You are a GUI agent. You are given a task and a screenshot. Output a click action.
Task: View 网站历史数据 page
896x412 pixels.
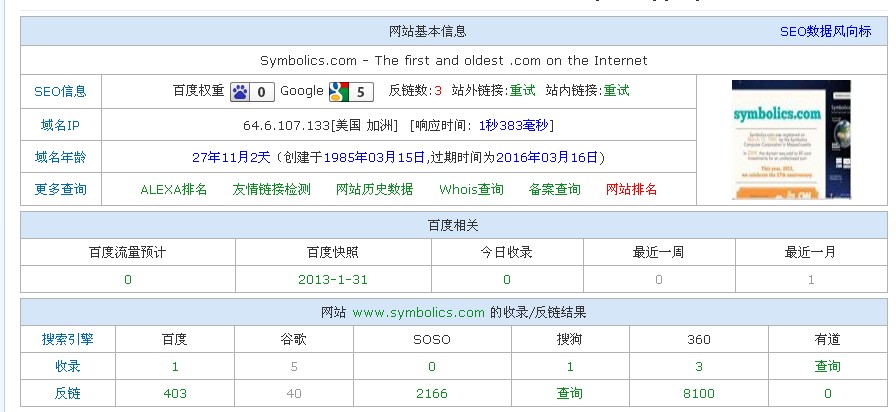pyautogui.click(x=374, y=189)
